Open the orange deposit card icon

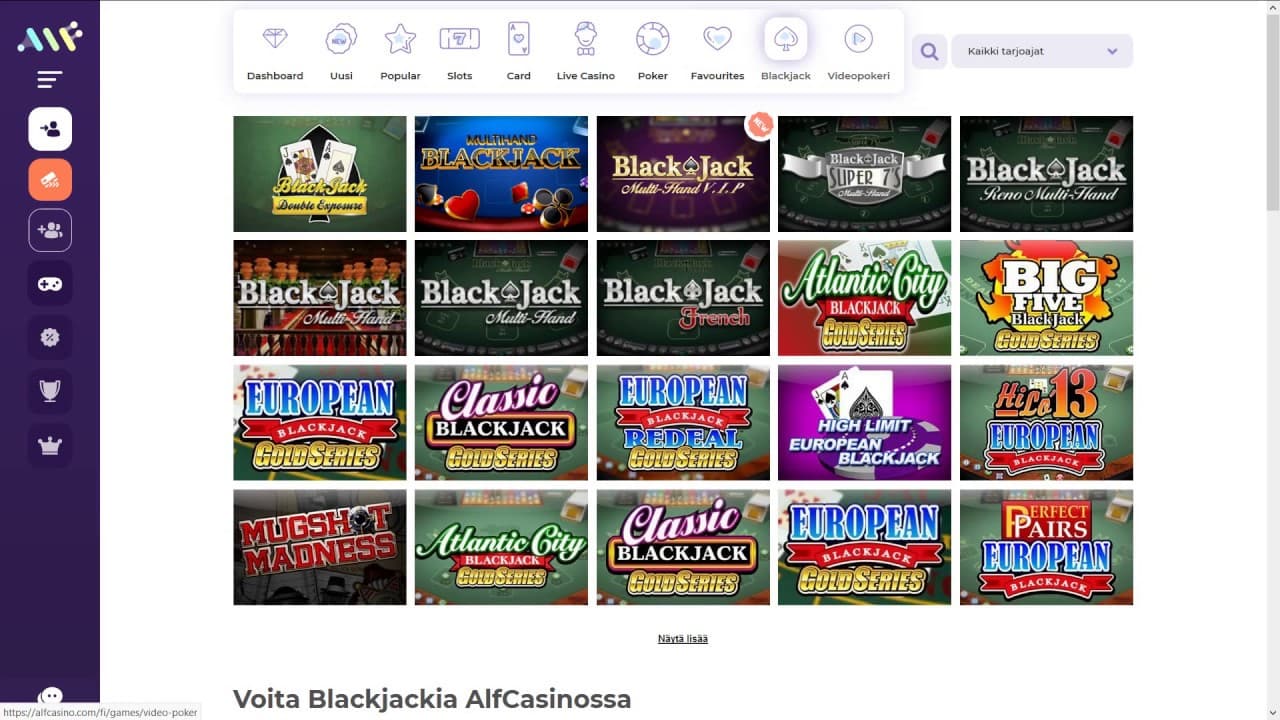pyautogui.click(x=50, y=180)
